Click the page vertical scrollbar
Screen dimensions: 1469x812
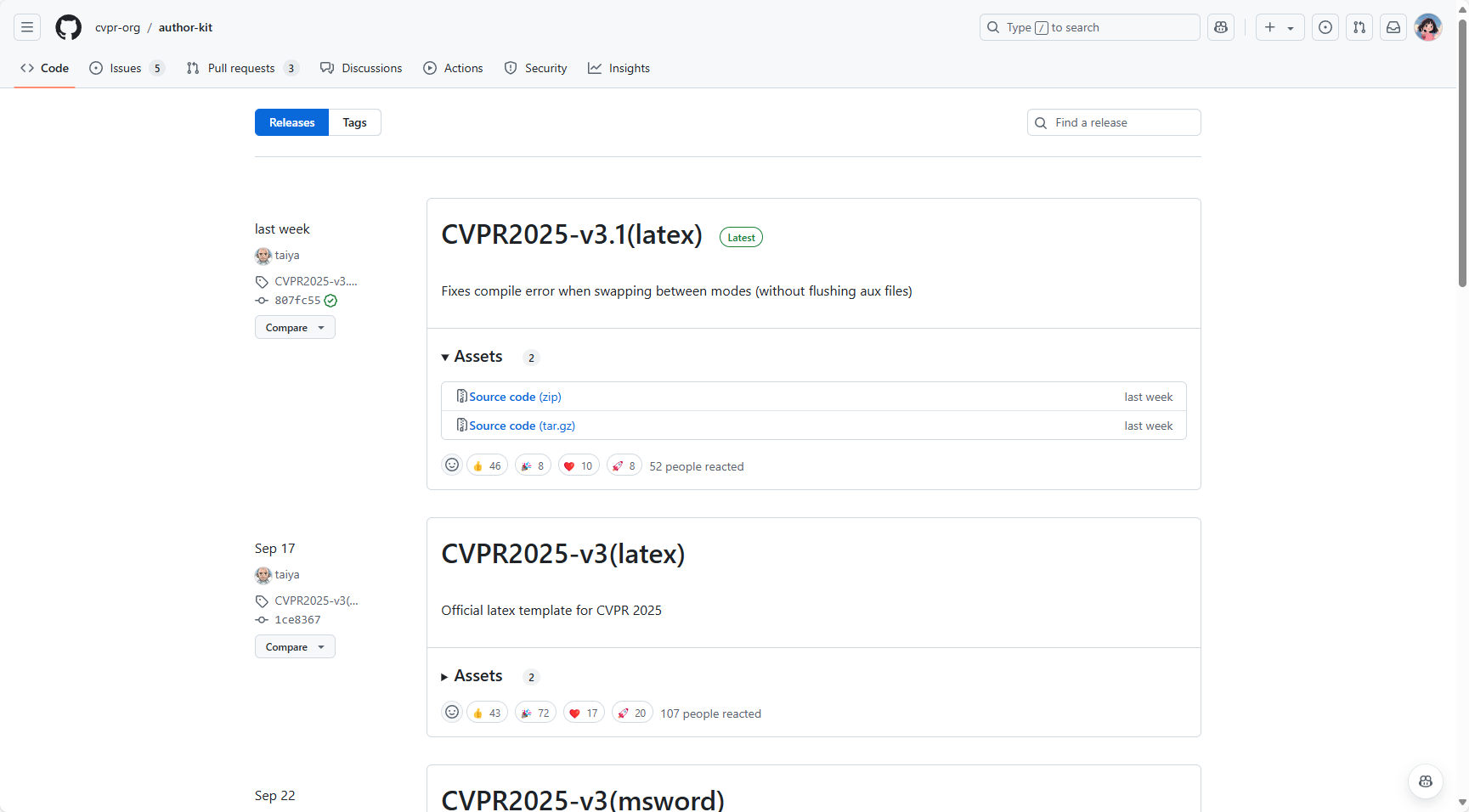[x=1462, y=153]
